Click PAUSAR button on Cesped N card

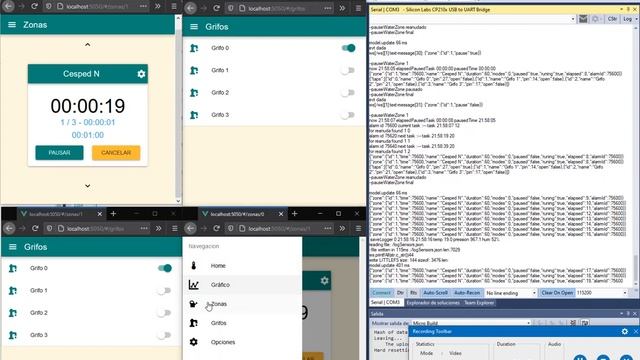59,153
